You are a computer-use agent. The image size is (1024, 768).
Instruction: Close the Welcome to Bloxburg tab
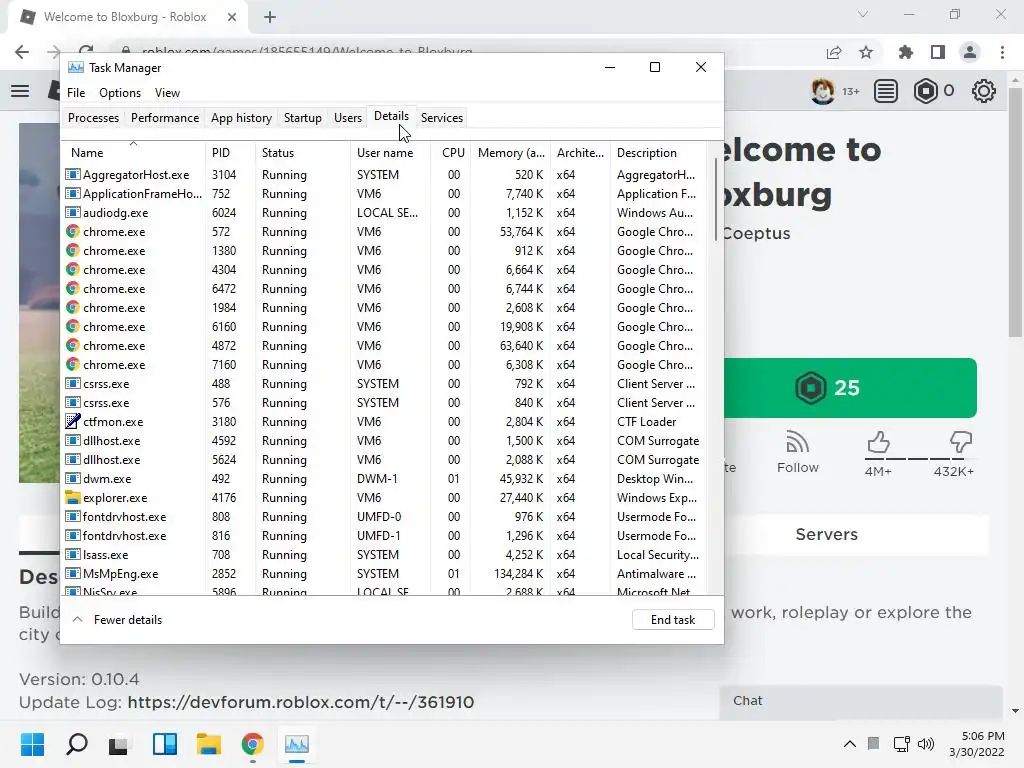(231, 17)
